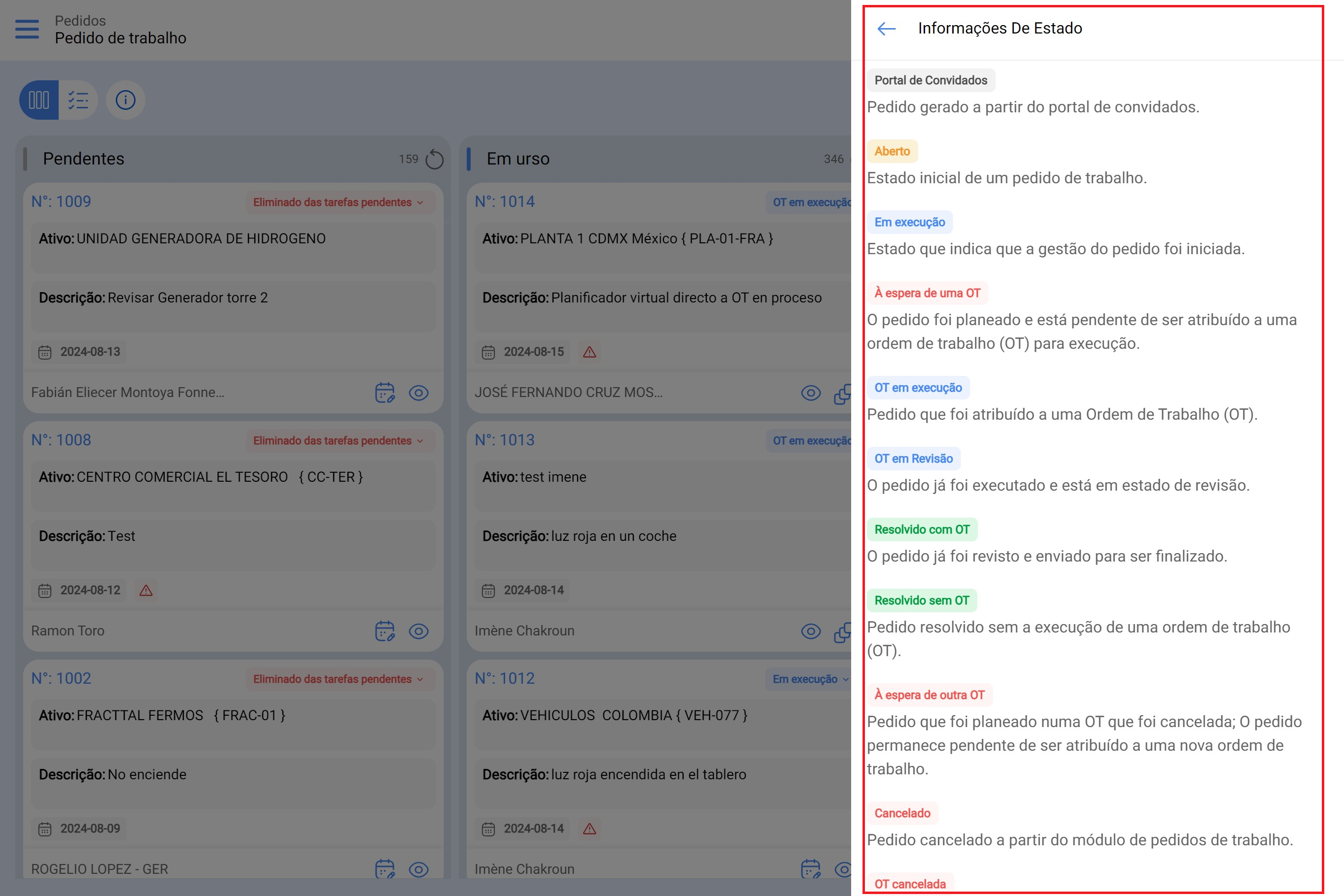
Task: View request 1013 via eye icon
Action: (811, 631)
